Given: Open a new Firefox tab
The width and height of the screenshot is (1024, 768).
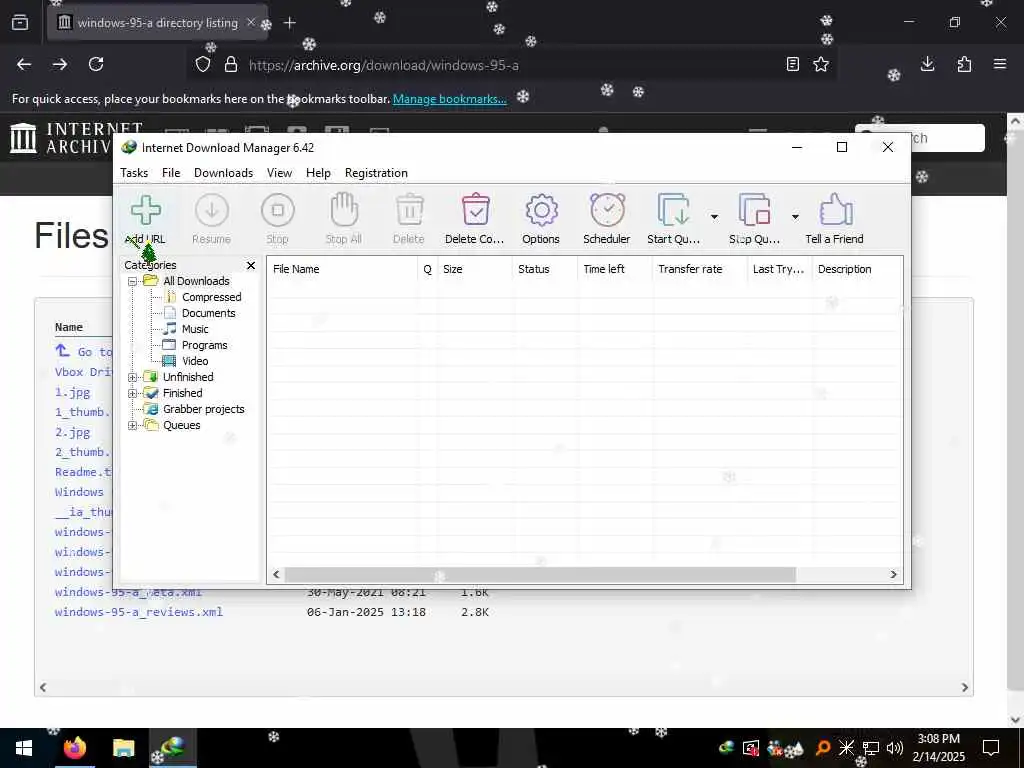Looking at the screenshot, I should [x=290, y=23].
